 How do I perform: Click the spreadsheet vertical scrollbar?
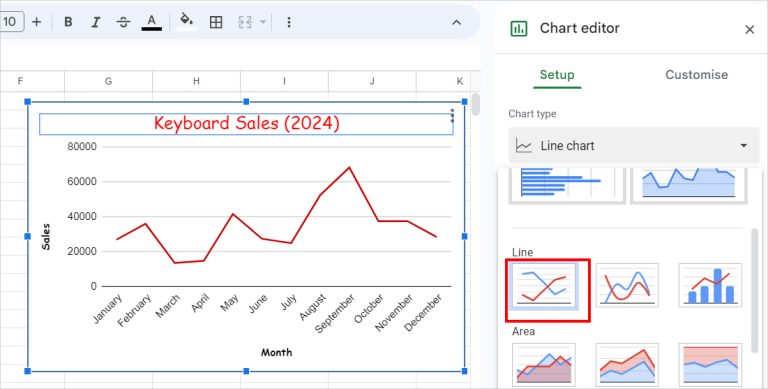point(475,104)
